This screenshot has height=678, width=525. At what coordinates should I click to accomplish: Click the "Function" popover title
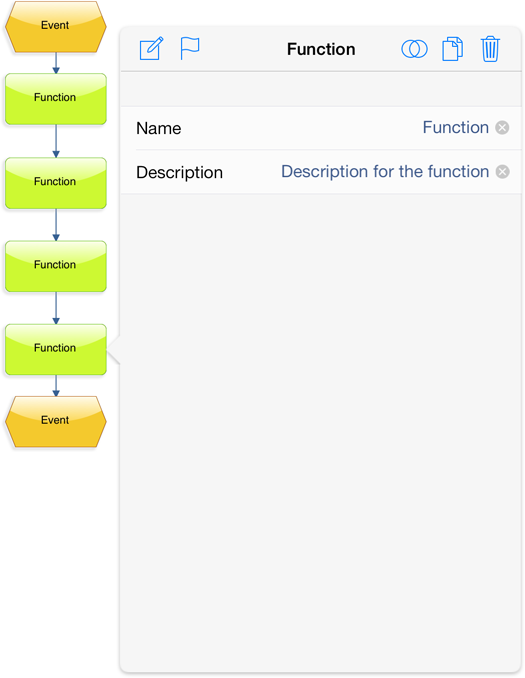pyautogui.click(x=321, y=49)
